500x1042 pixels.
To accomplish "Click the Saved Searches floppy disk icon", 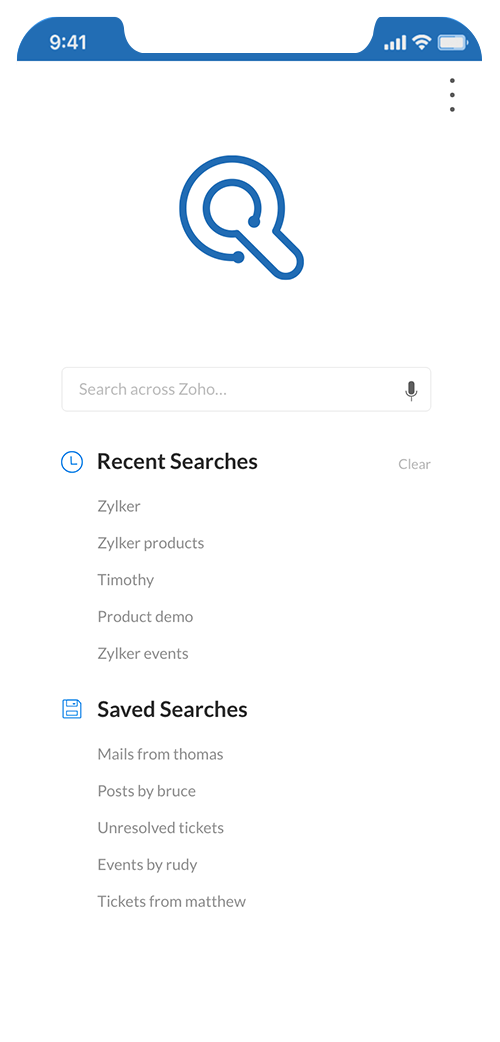I will click(x=72, y=709).
